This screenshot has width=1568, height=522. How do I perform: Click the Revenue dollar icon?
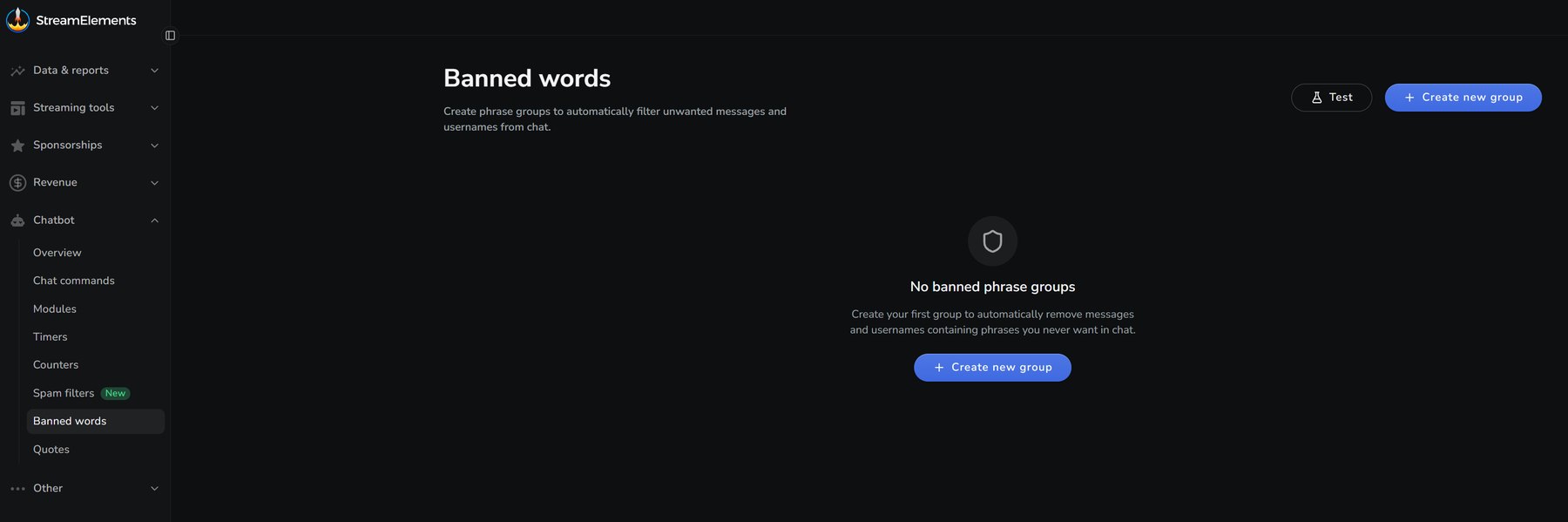(x=17, y=183)
